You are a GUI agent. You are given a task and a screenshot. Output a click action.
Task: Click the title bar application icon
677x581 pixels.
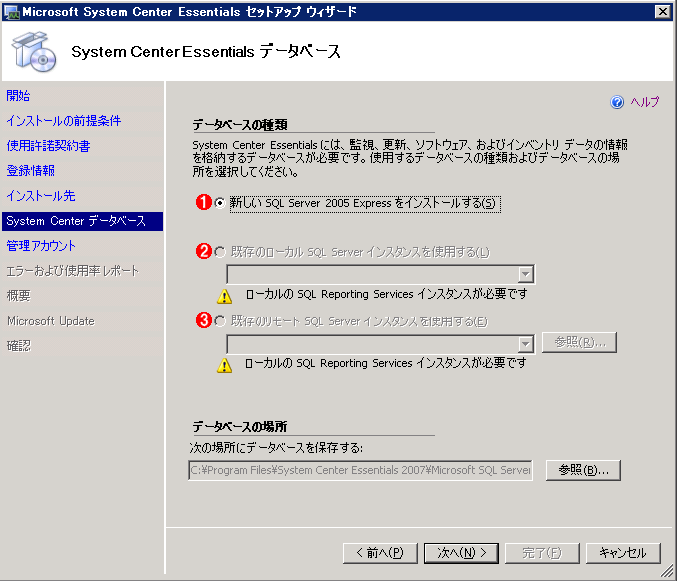(12, 12)
